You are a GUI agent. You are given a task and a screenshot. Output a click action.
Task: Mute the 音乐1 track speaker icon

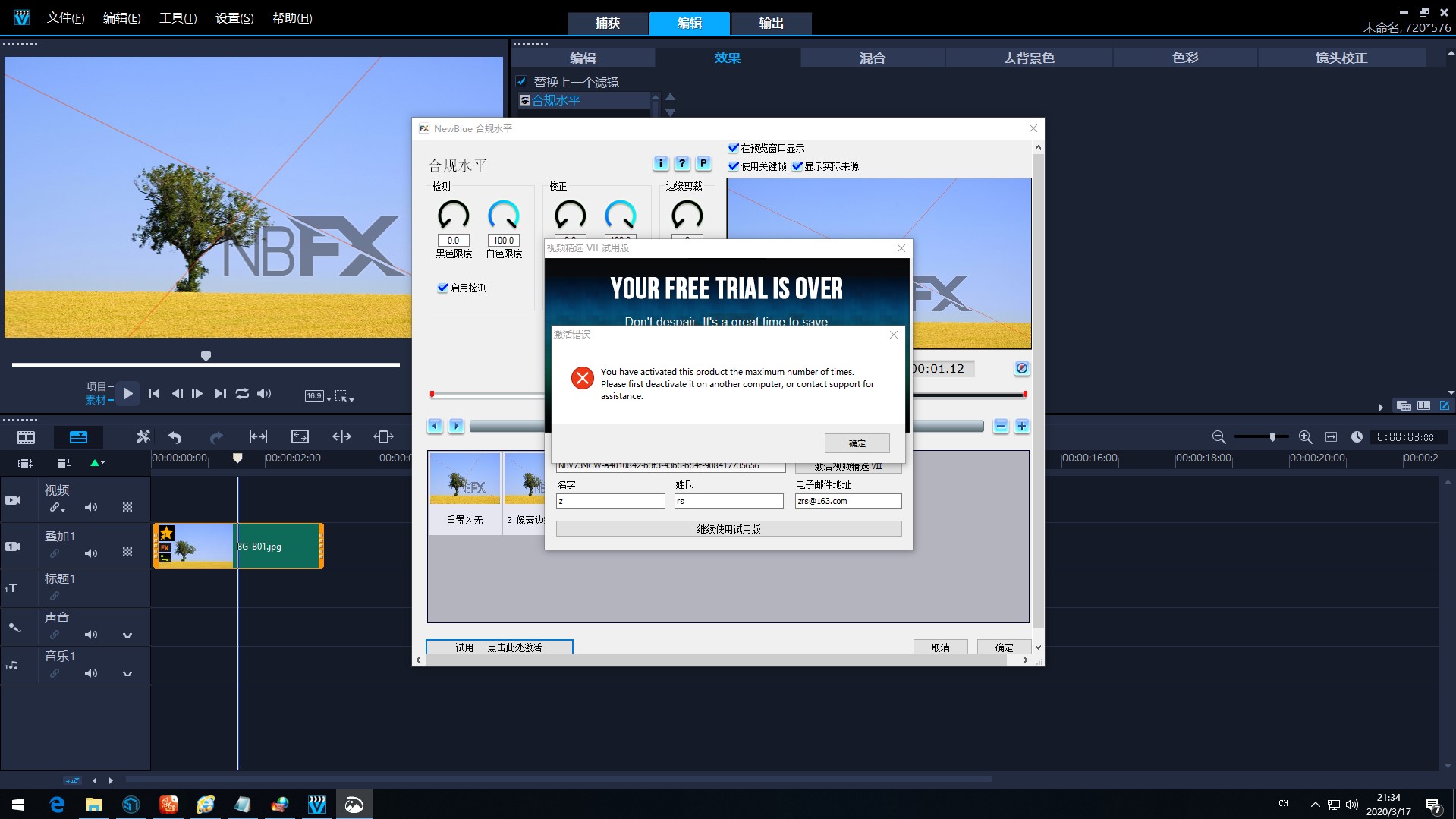tap(91, 673)
